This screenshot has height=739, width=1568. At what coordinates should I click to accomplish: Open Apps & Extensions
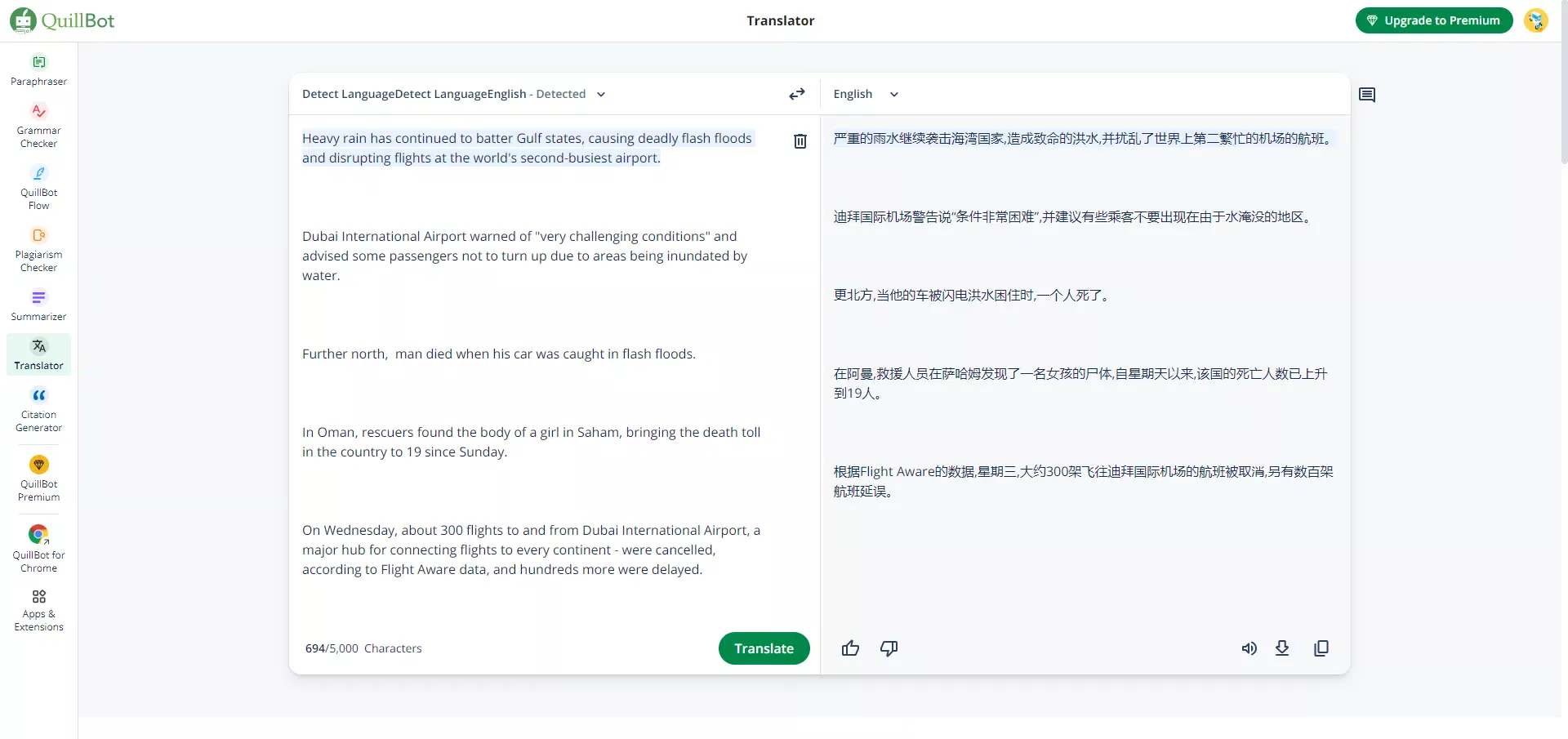coord(38,611)
